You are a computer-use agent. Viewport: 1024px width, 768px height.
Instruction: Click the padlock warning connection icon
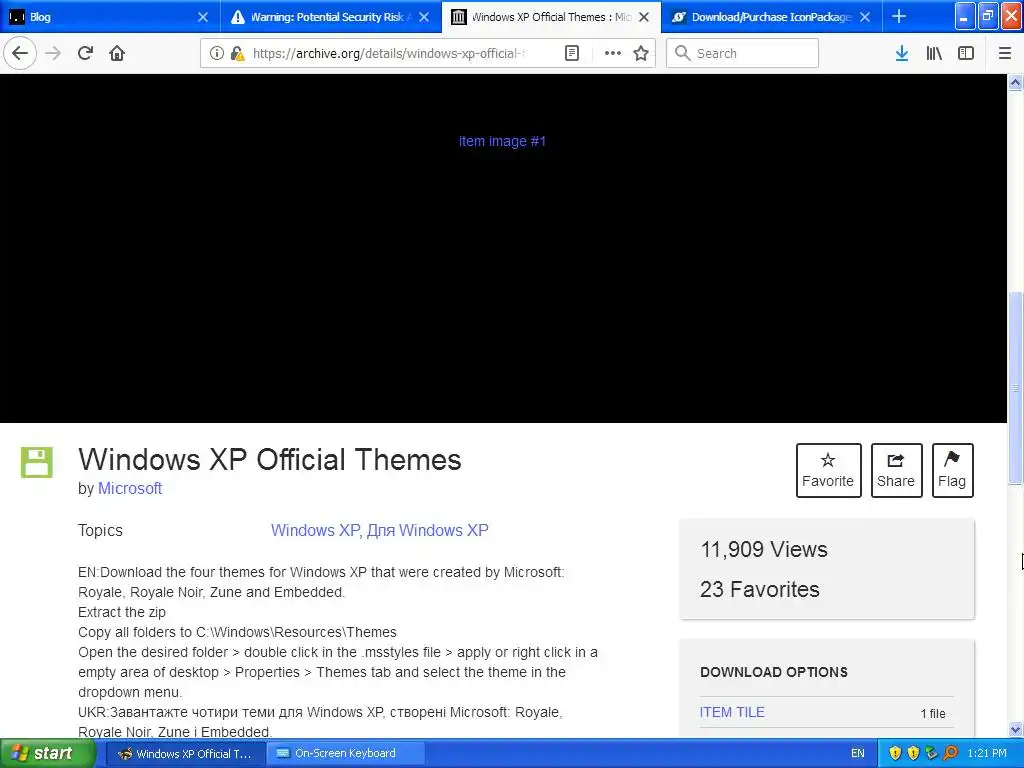(x=237, y=53)
